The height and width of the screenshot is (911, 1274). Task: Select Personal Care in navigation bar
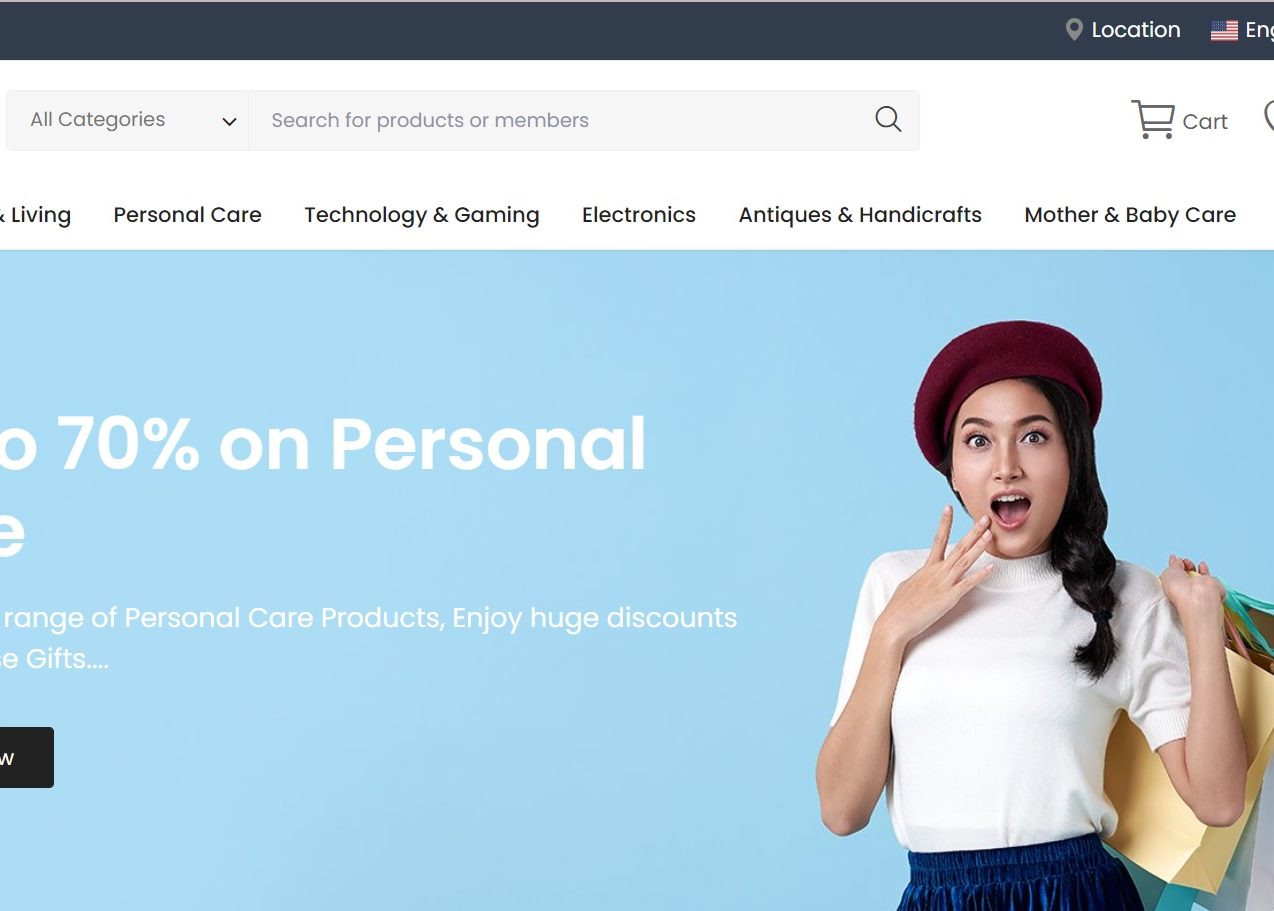[187, 215]
